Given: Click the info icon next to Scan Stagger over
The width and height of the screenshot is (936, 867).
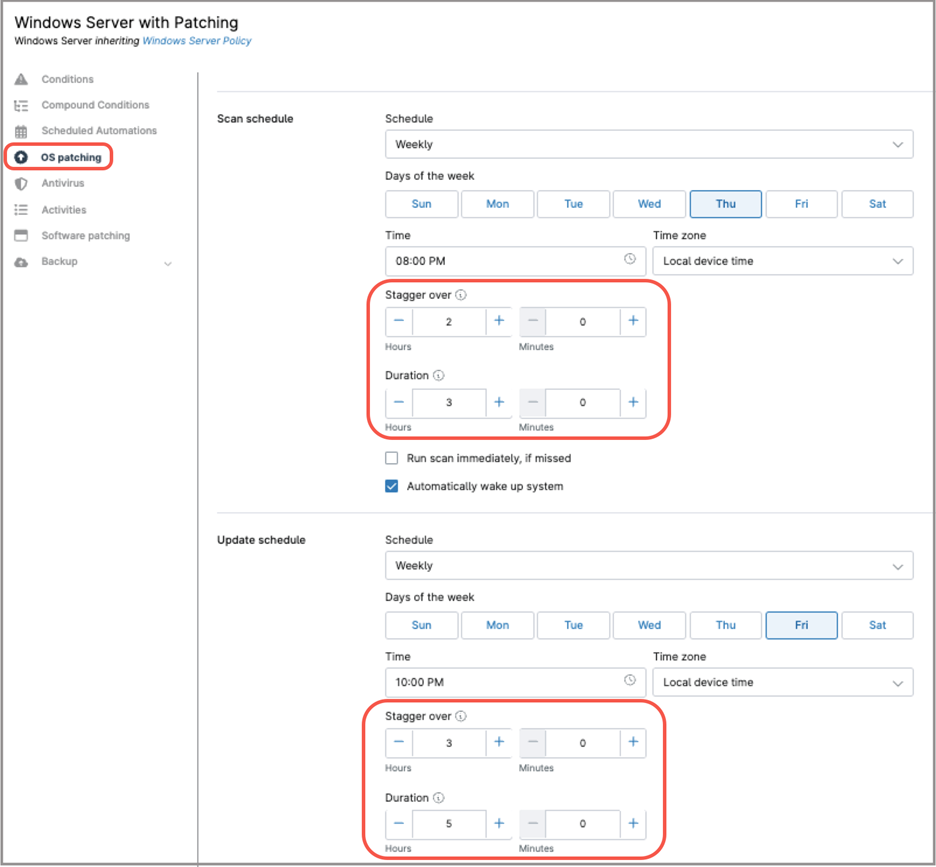Looking at the screenshot, I should [461, 295].
